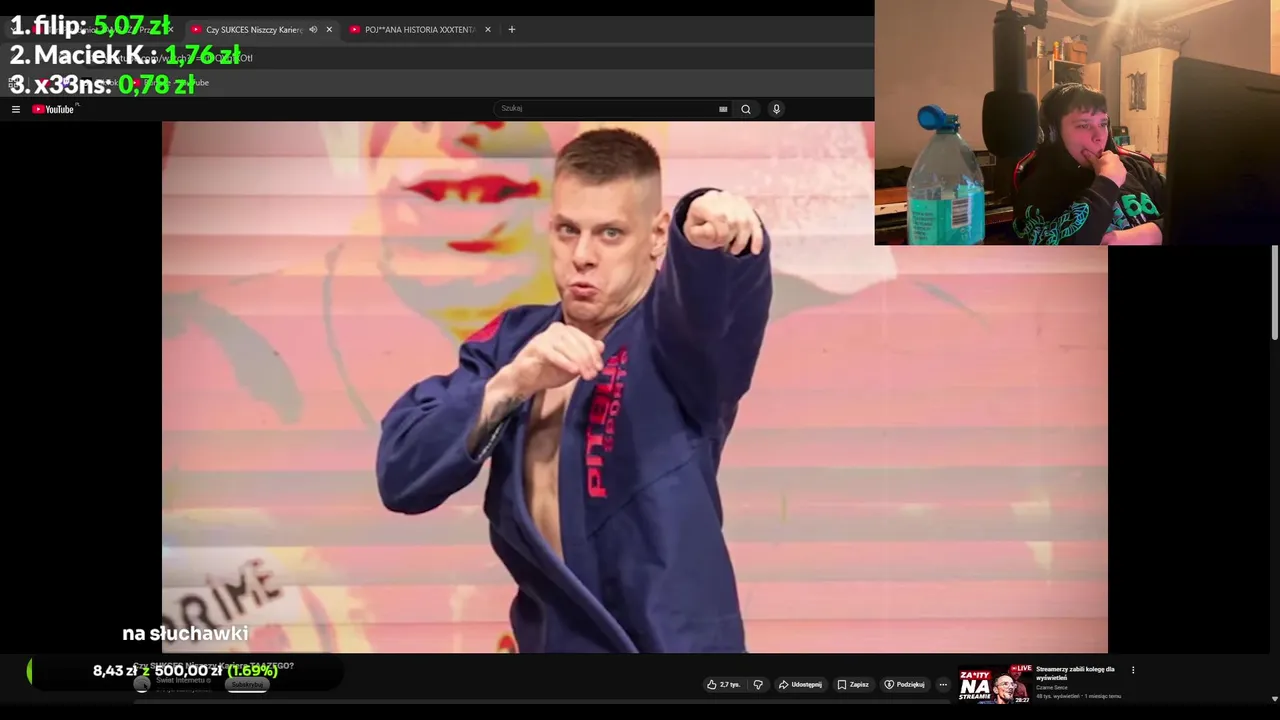Open a new browser tab
Screen dimensions: 1280x720
[512, 30]
